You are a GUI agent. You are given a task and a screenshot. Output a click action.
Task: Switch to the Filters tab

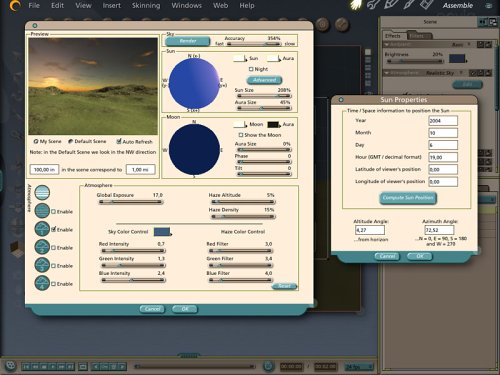coord(419,35)
